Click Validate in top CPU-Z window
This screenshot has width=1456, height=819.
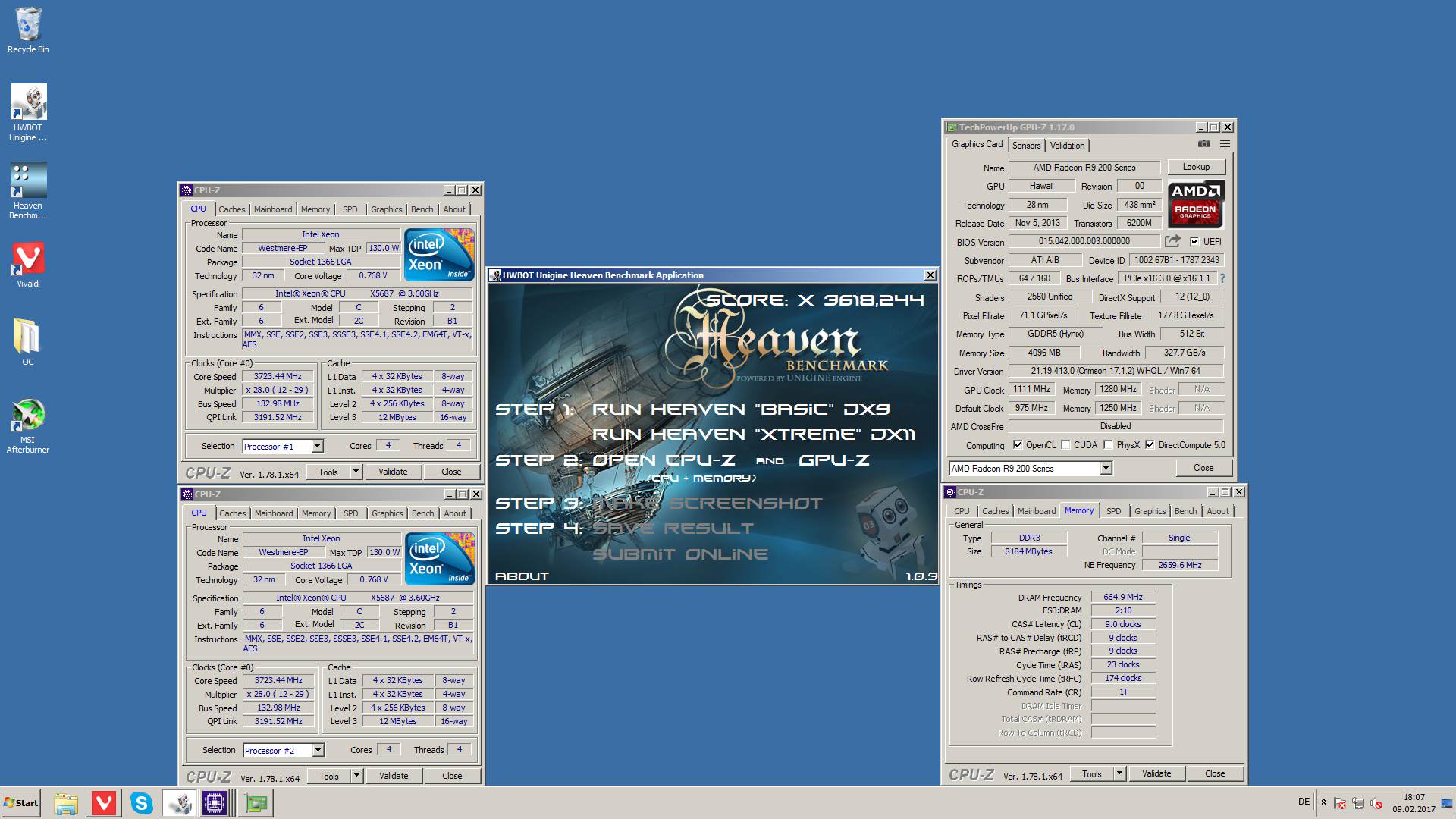pos(393,472)
